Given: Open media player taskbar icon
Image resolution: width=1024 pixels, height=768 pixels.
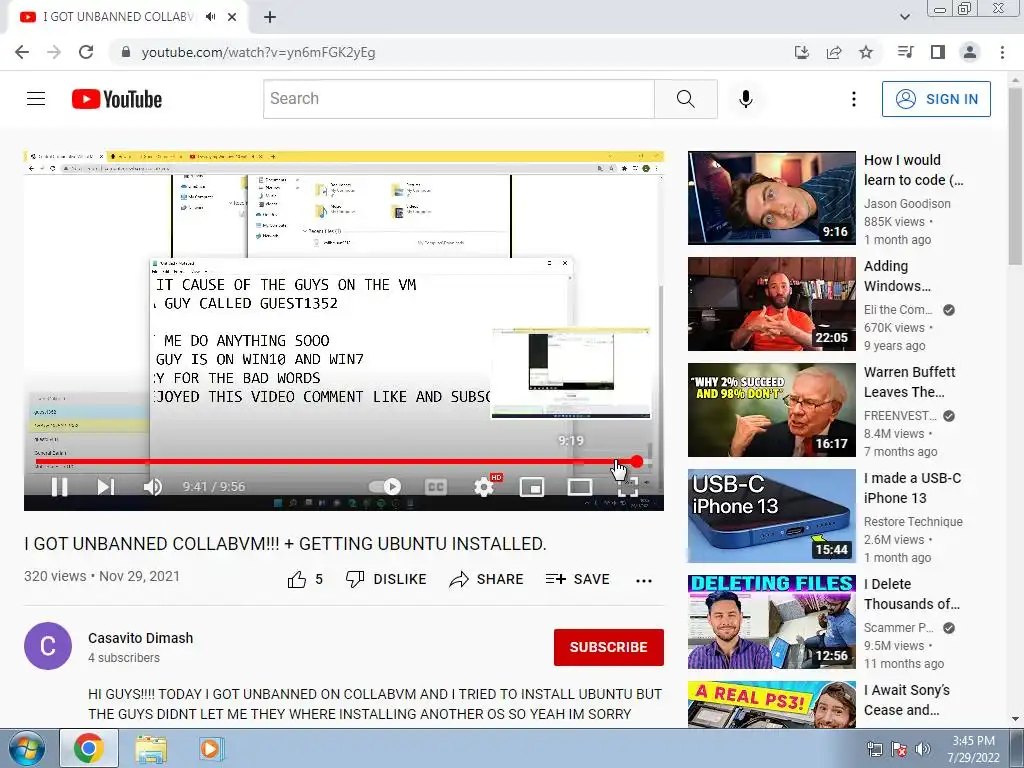Looking at the screenshot, I should click(x=210, y=748).
